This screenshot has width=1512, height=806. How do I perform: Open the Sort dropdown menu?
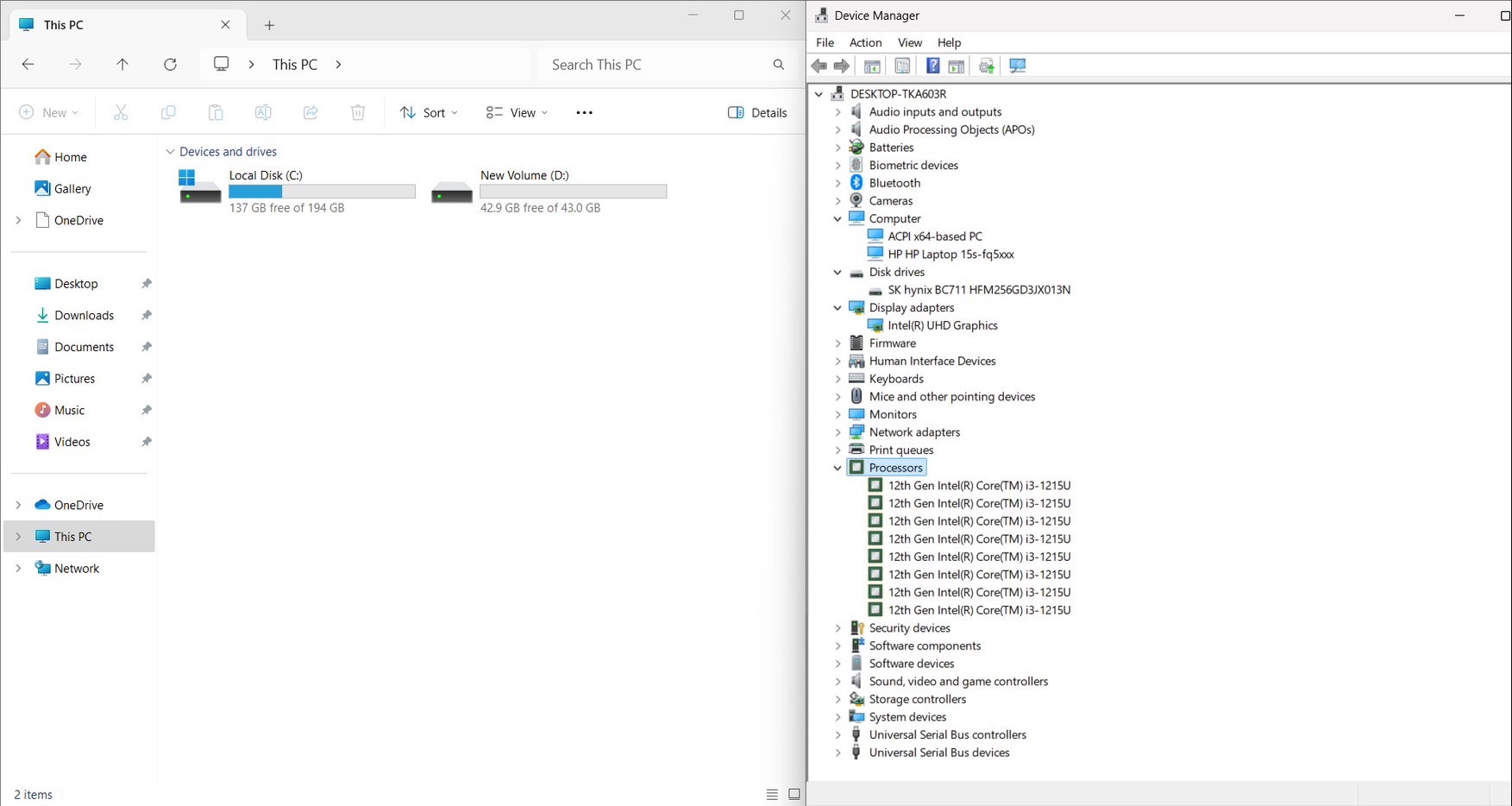click(429, 113)
